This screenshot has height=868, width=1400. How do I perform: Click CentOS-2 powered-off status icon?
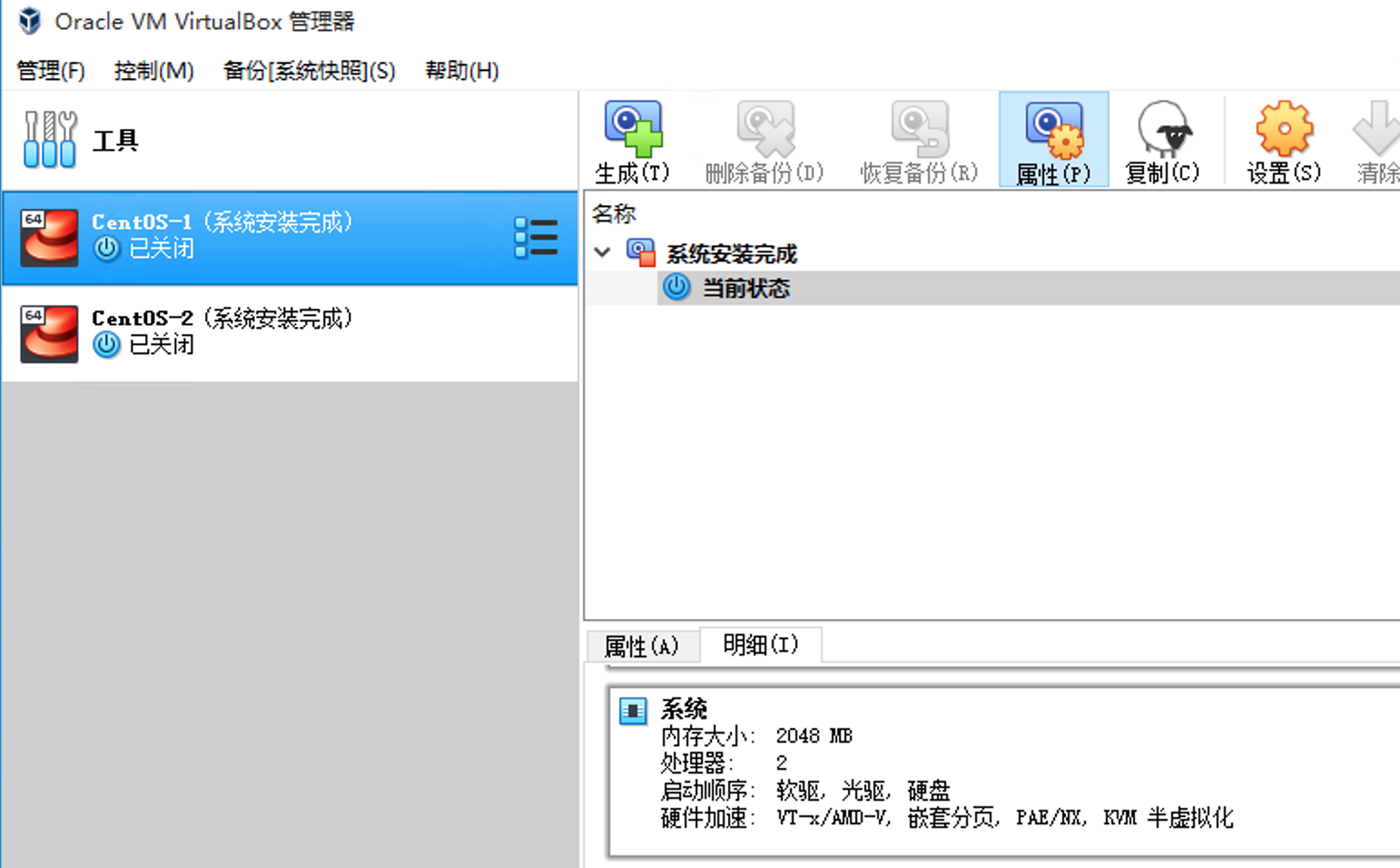pyautogui.click(x=107, y=345)
